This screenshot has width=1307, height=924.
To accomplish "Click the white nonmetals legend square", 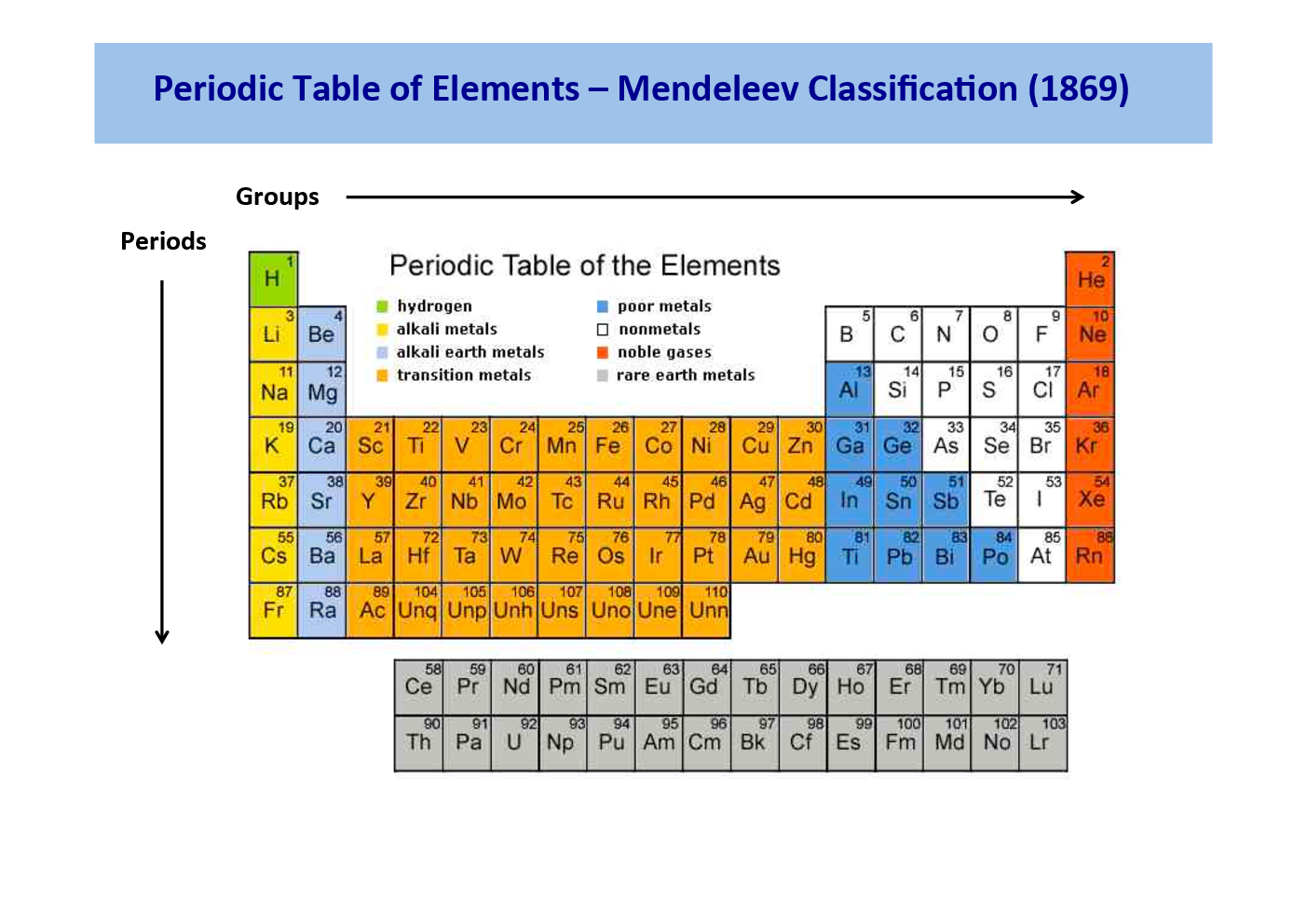I will tap(602, 329).
